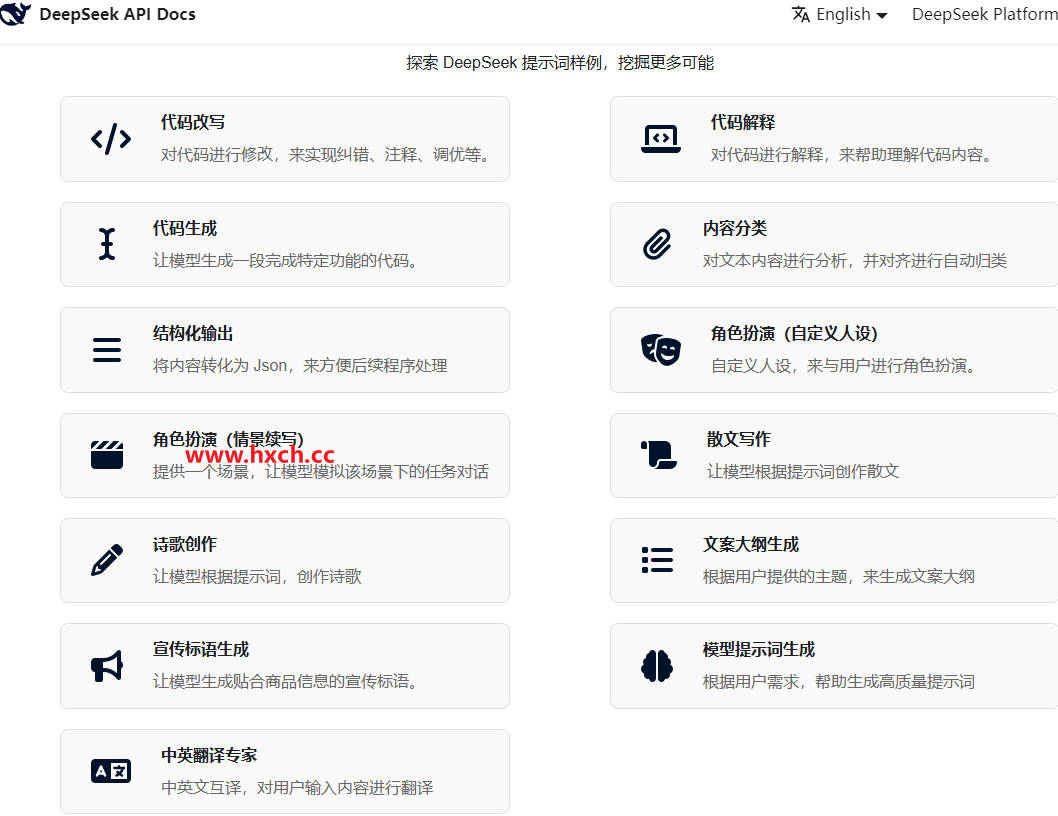Viewport: 1058px width, 816px height.
Task: Go to DeepSeek API Docs home
Action: click(98, 14)
